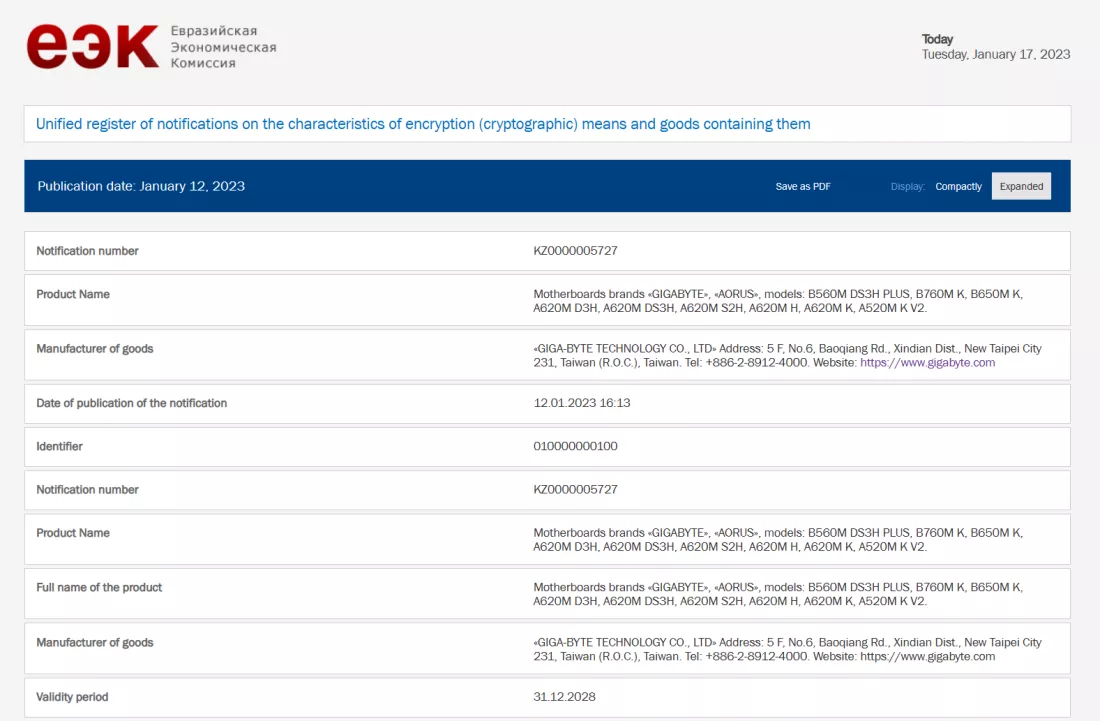
Task: Click the Display label in header bar
Action: click(x=907, y=187)
